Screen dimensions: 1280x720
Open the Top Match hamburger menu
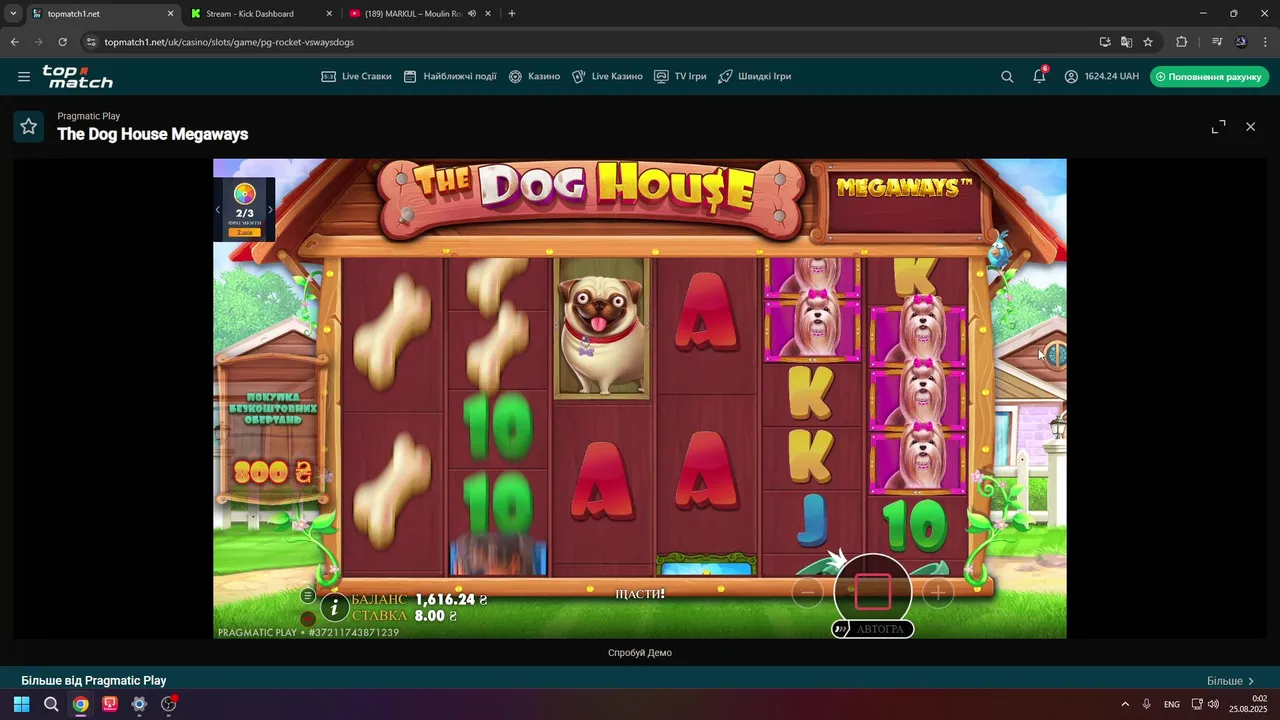point(24,76)
